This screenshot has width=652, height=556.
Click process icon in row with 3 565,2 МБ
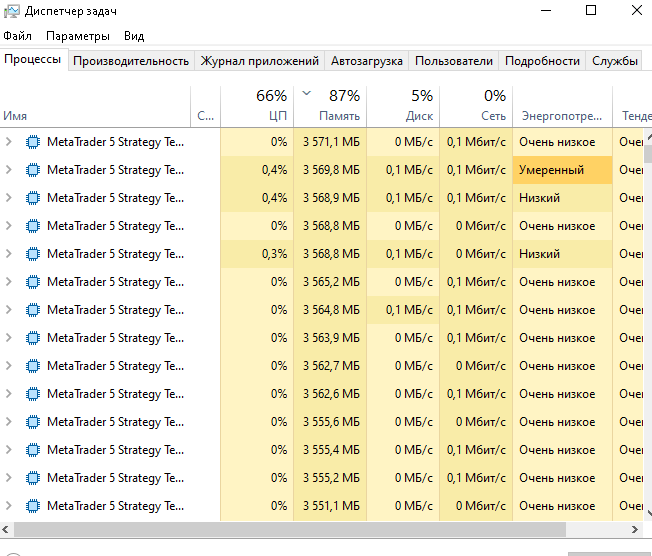coord(33,282)
